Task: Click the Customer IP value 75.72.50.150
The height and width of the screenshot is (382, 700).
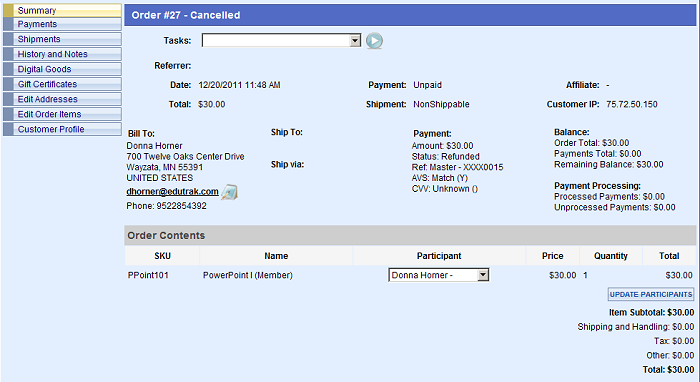Action: [x=632, y=104]
